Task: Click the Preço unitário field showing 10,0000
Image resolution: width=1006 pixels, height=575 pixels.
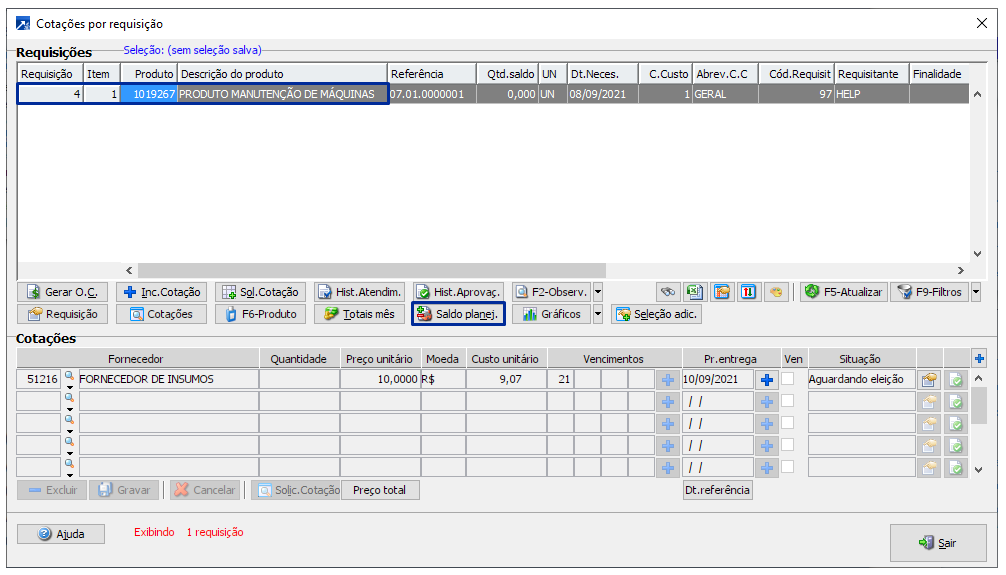Action: pyautogui.click(x=380, y=380)
